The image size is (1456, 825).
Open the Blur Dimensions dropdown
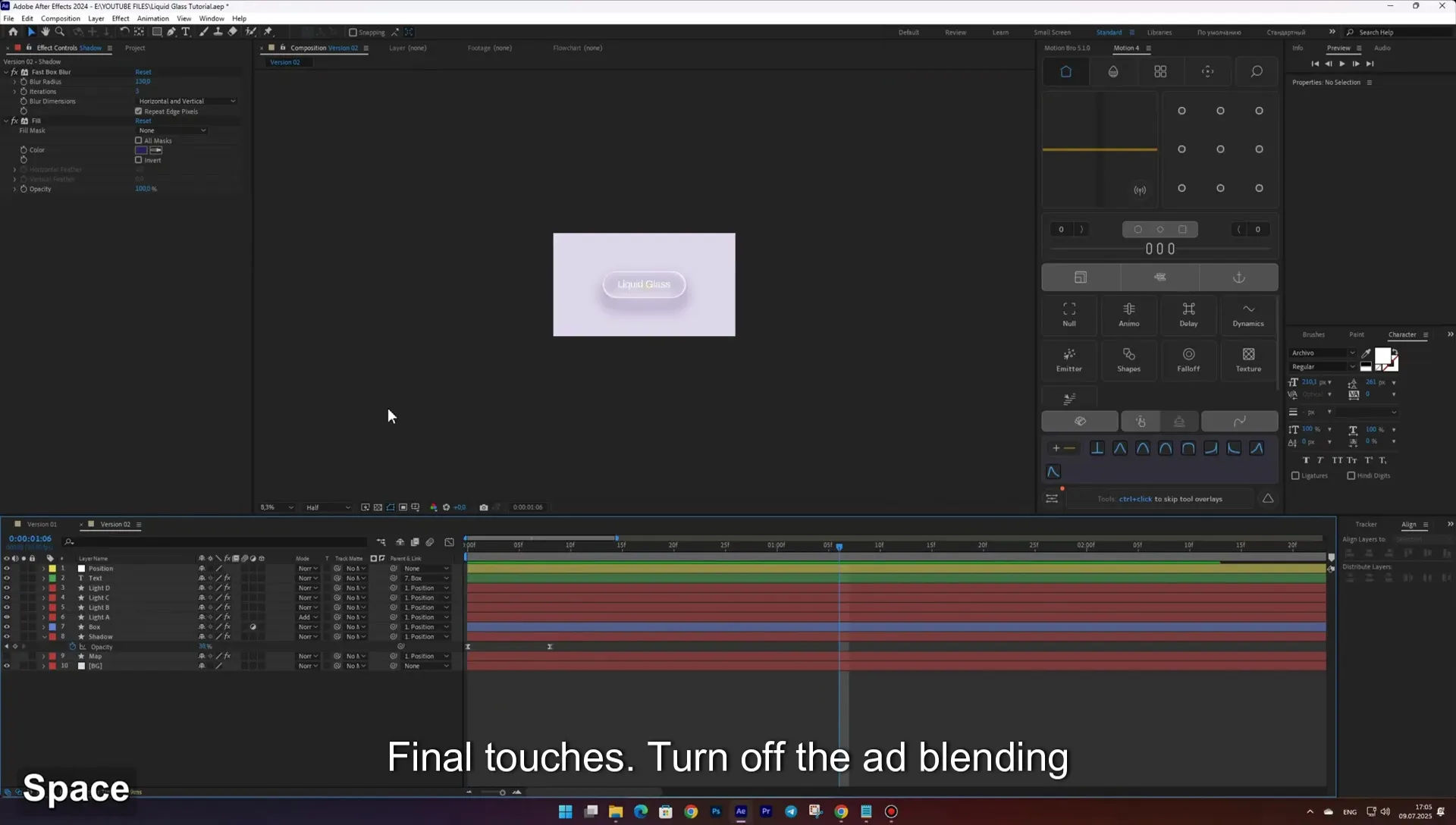click(187, 102)
